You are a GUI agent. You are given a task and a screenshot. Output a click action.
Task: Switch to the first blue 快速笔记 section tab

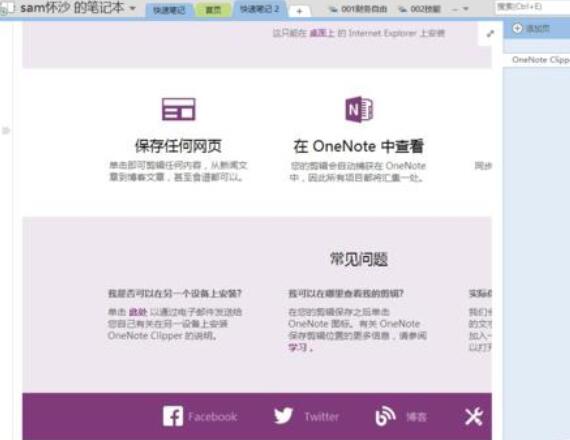pyautogui.click(x=169, y=10)
